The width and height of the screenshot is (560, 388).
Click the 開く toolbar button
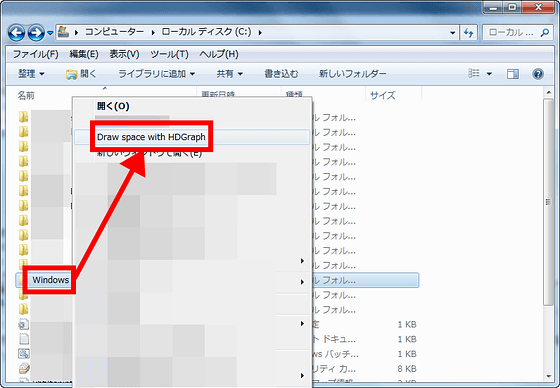coord(81,74)
